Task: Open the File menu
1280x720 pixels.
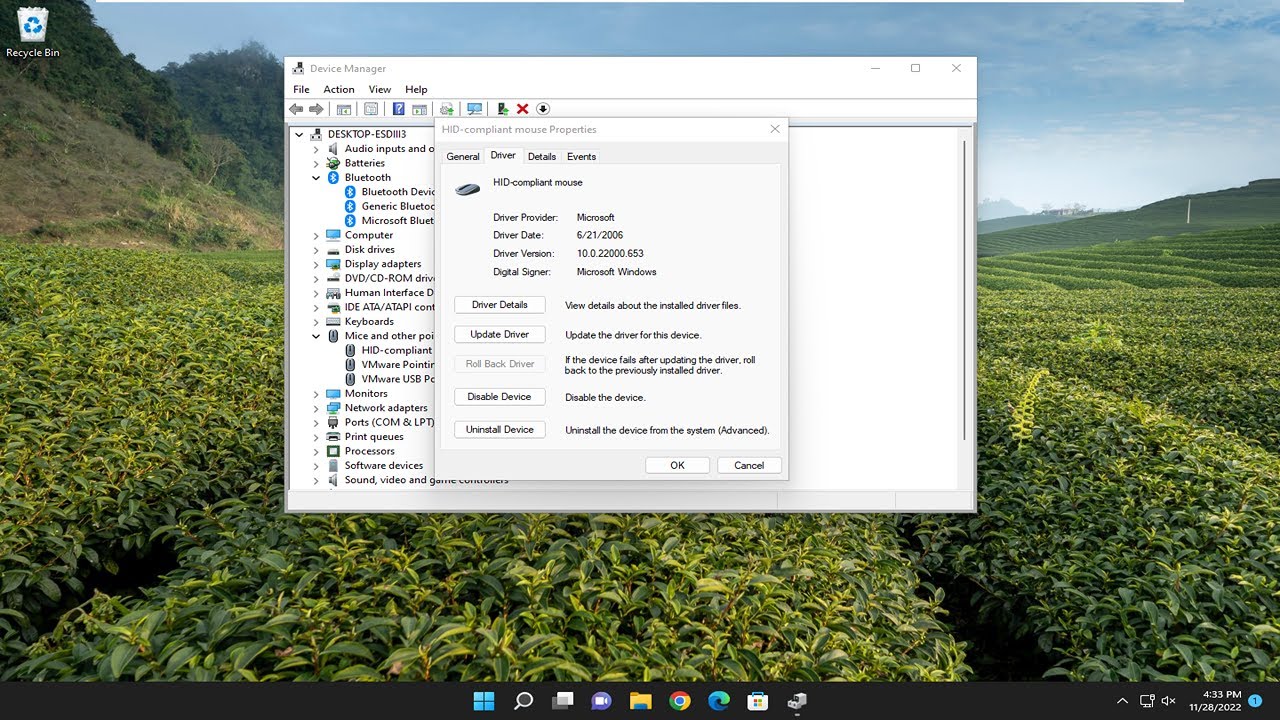Action: click(301, 89)
